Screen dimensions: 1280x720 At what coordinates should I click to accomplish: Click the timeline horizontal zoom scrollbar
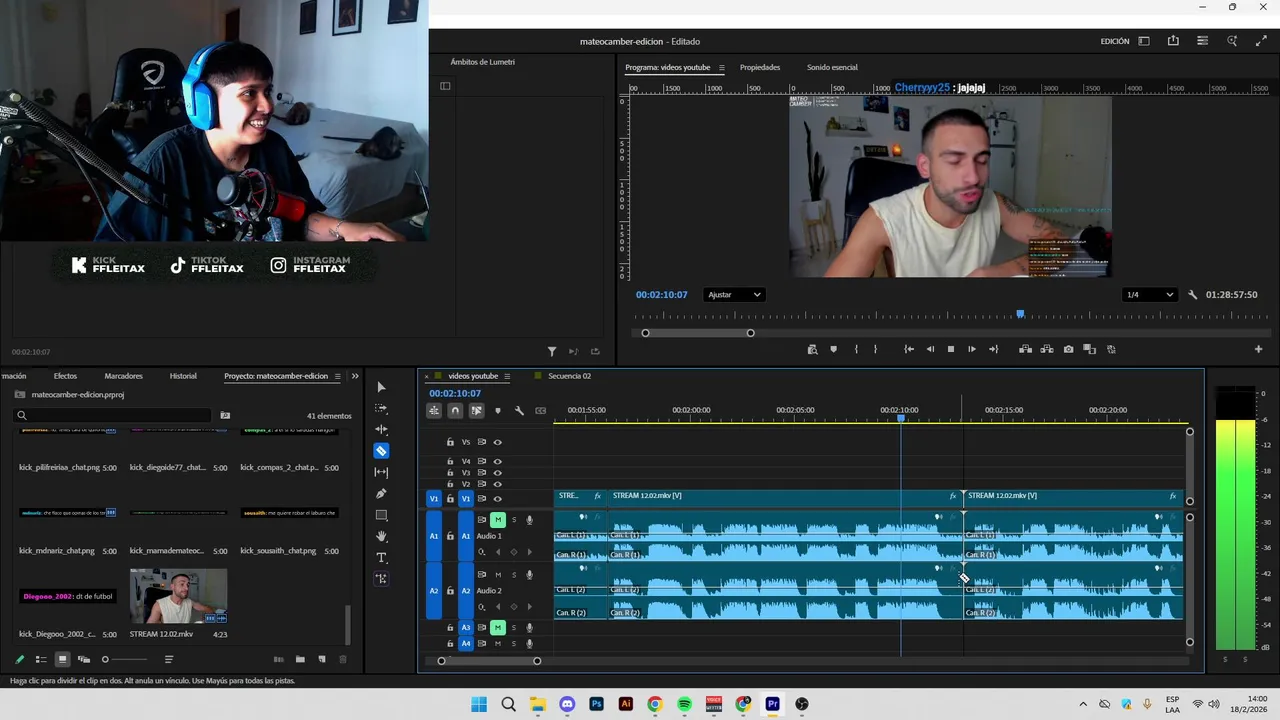[x=489, y=661]
